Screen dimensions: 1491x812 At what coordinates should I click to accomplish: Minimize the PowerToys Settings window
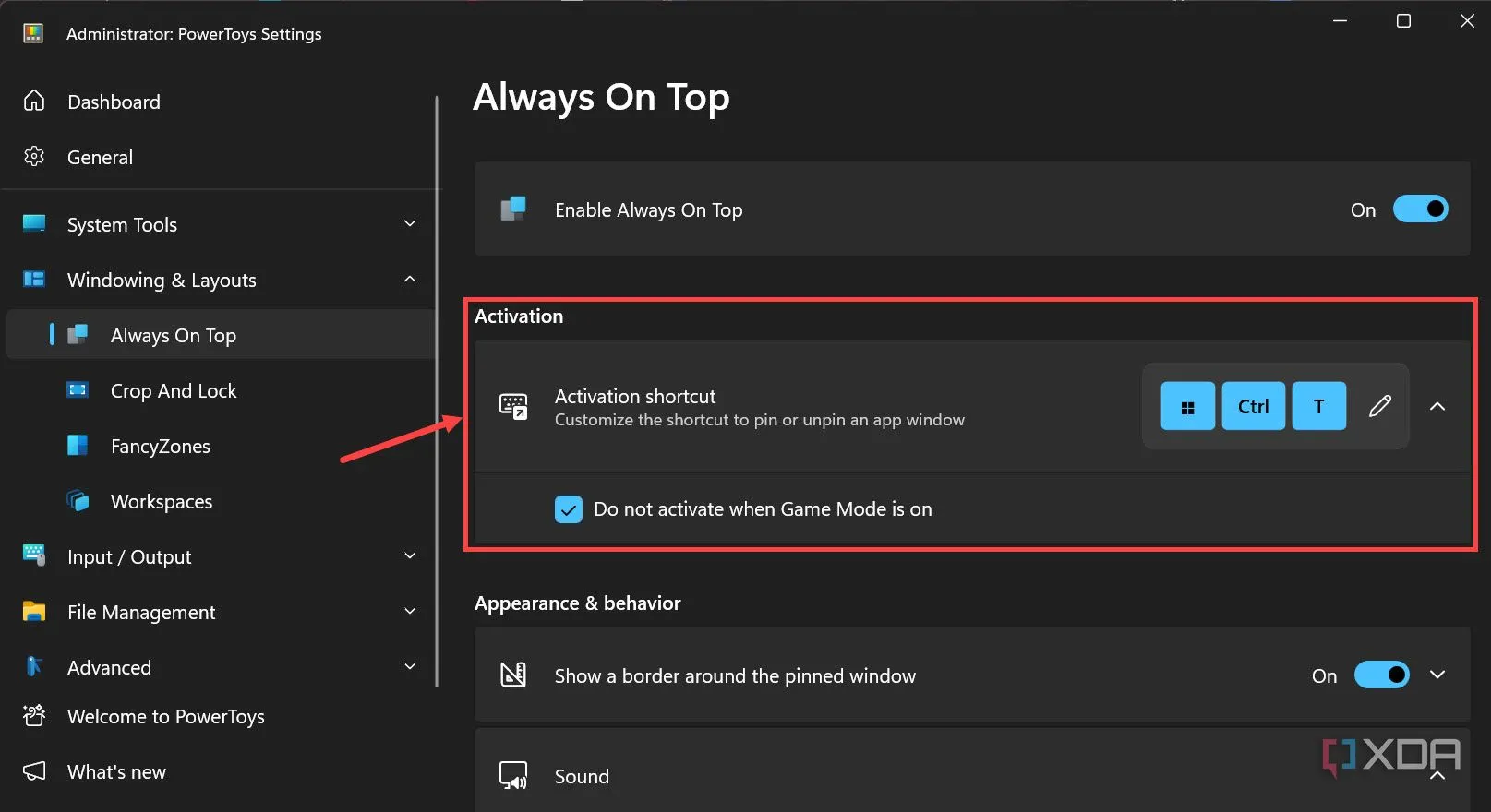(x=1340, y=20)
